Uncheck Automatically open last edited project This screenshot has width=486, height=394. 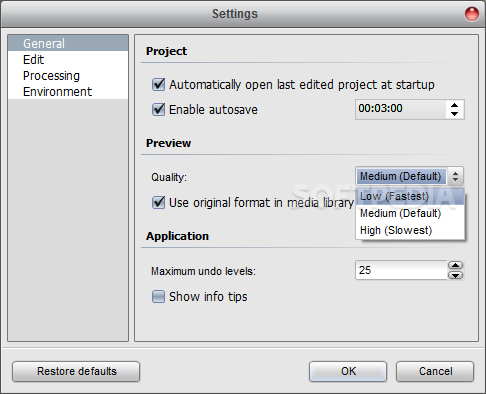pos(158,85)
